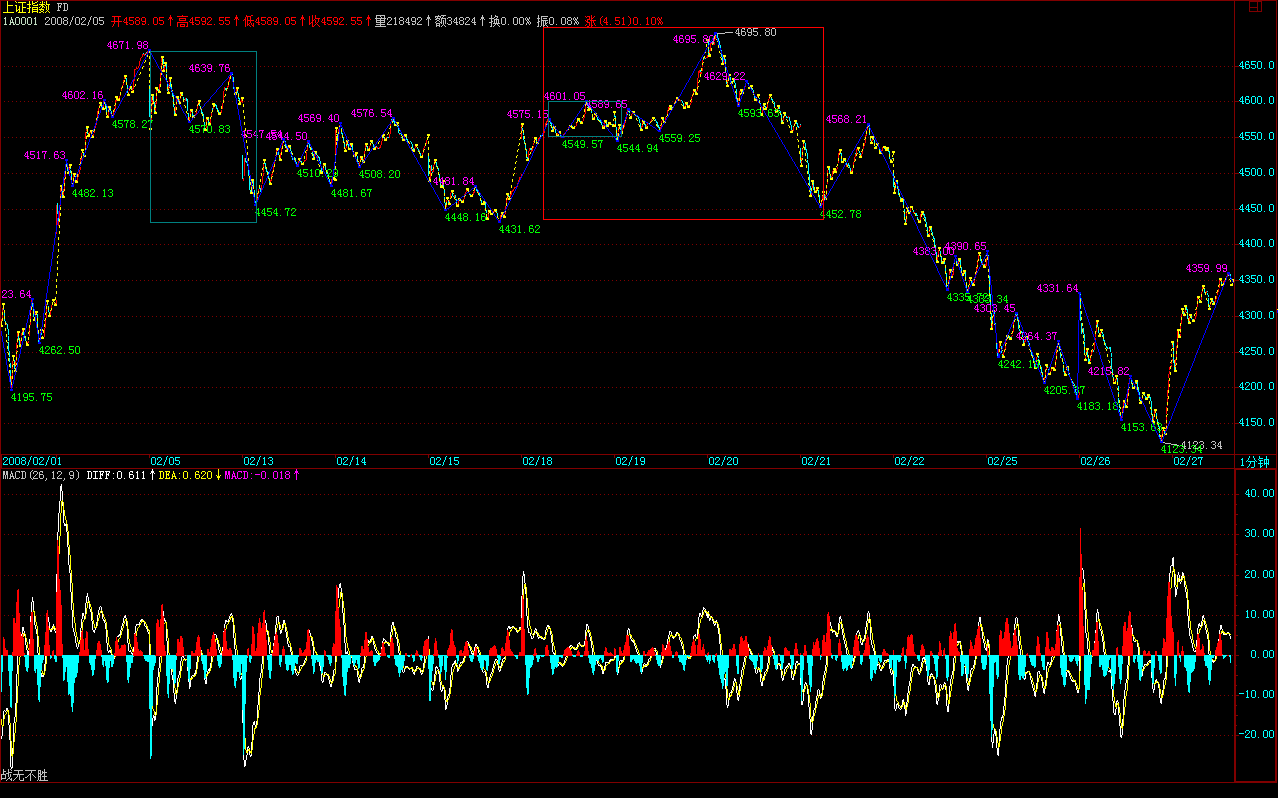Click the white 4695.80 high price annotation
The width and height of the screenshot is (1278, 798).
point(755,32)
